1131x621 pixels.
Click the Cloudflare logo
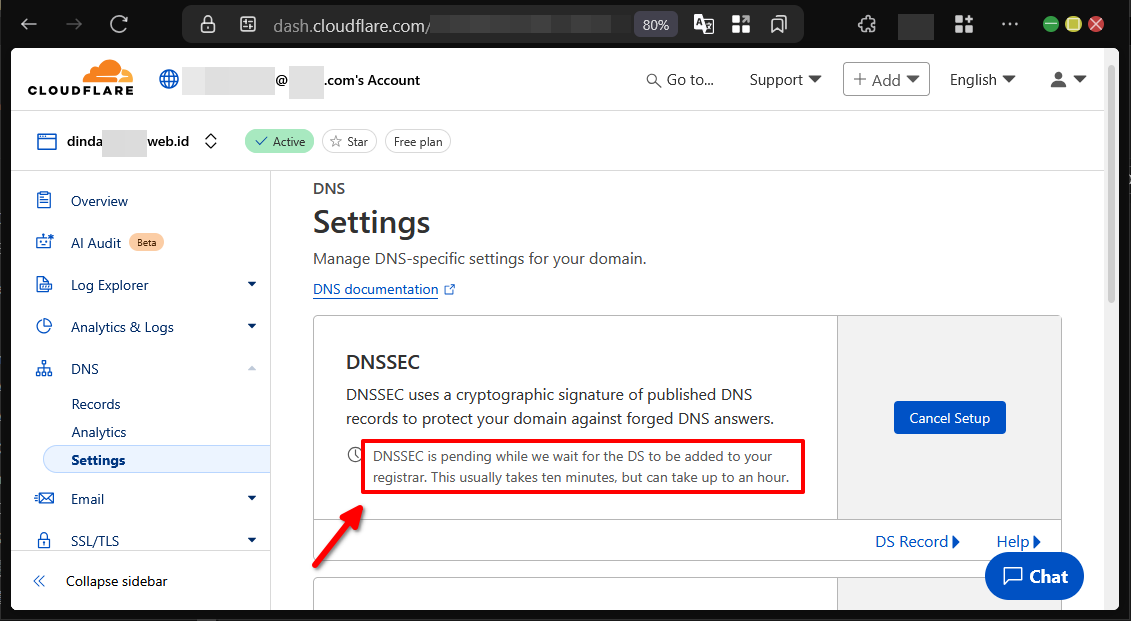(81, 78)
